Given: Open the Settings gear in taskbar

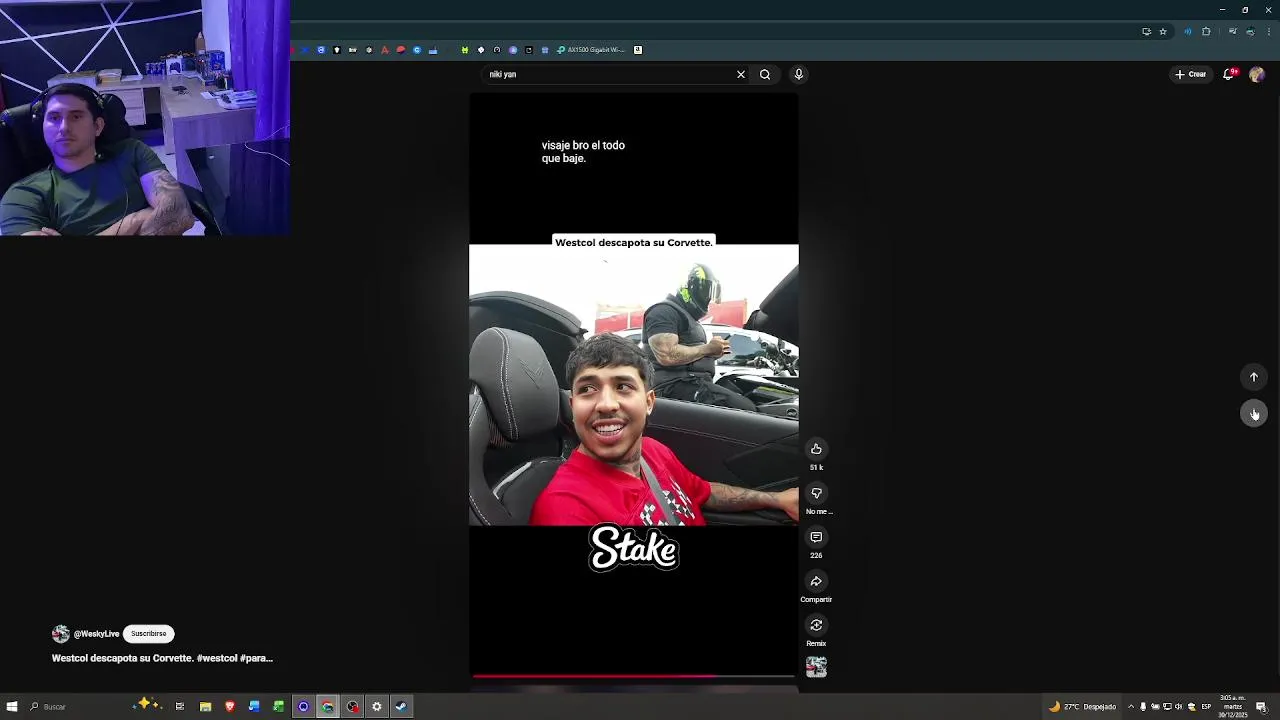Looking at the screenshot, I should click(376, 707).
